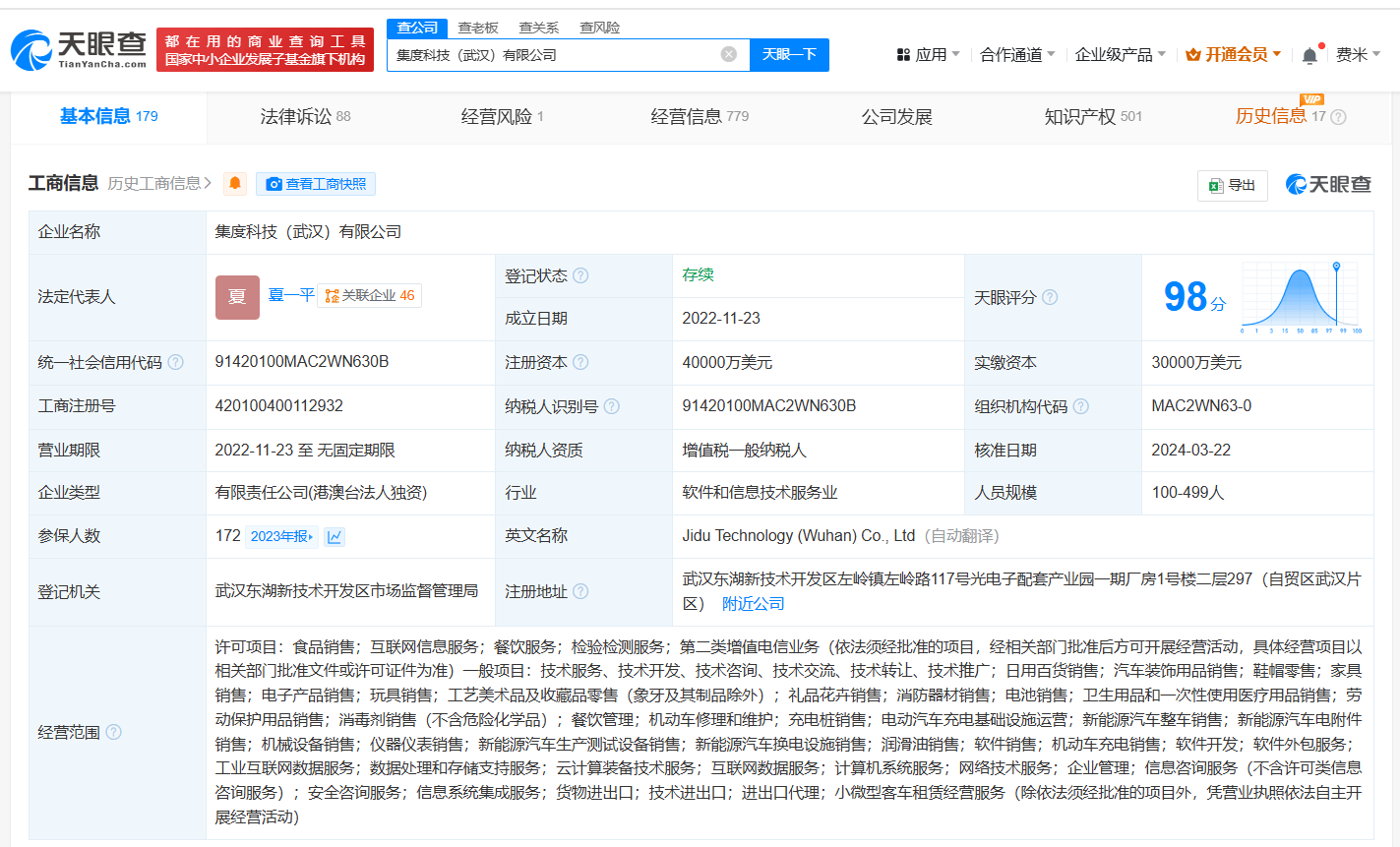Click the 查看工商快照 button
This screenshot has width=1400, height=847.
pos(316,184)
